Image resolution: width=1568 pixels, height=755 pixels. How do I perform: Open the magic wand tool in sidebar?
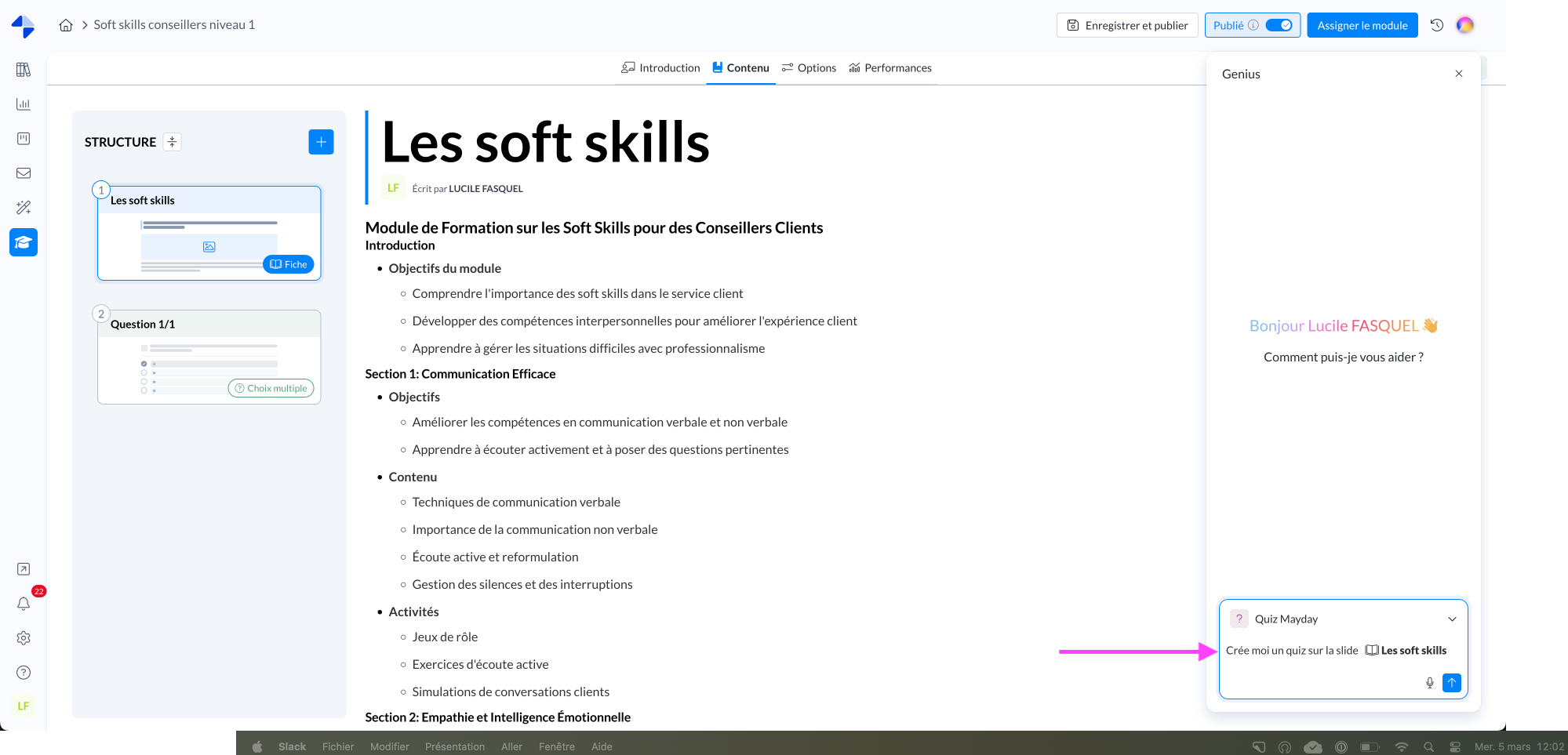[x=24, y=208]
